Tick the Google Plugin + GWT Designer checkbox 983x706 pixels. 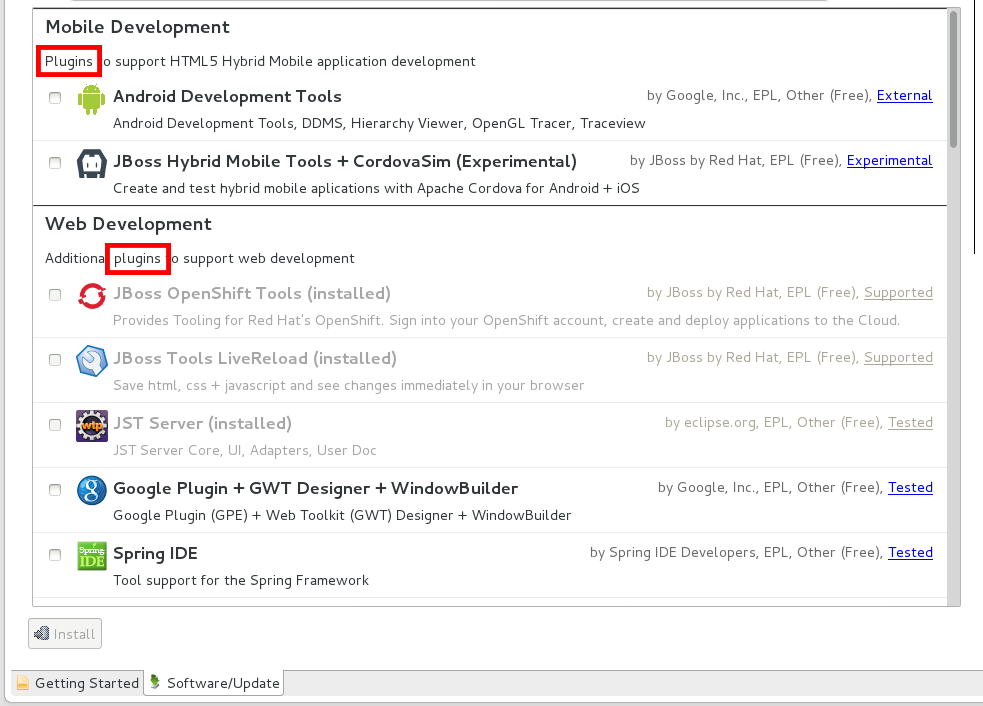pyautogui.click(x=55, y=490)
